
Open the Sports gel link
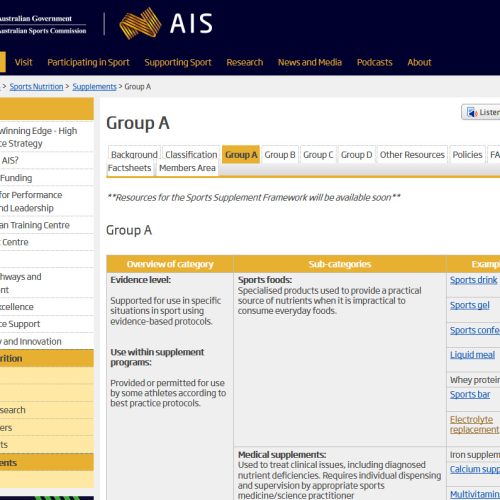pos(470,305)
